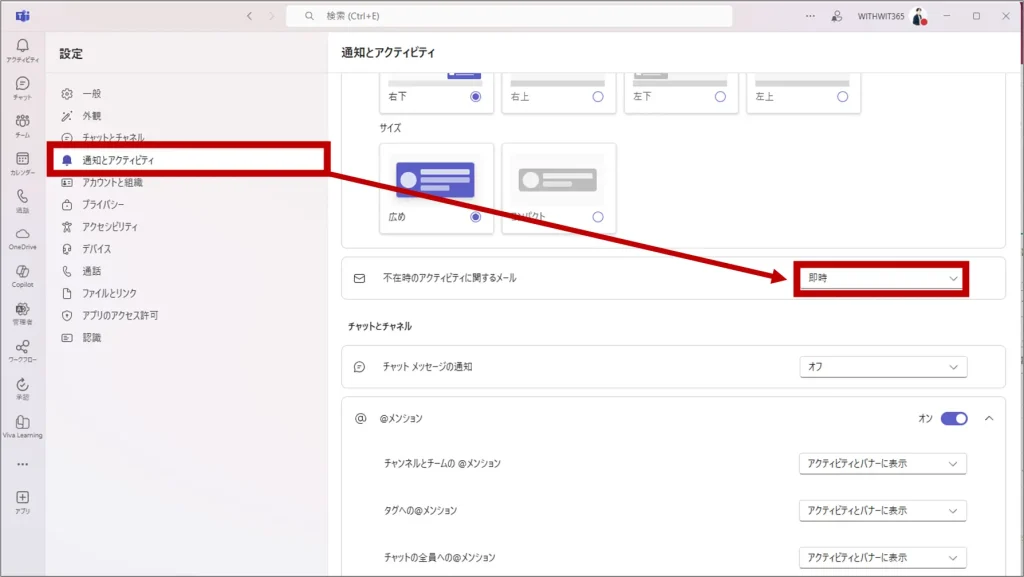
Task: Open the タグへの@メンション dropdown
Action: point(883,510)
